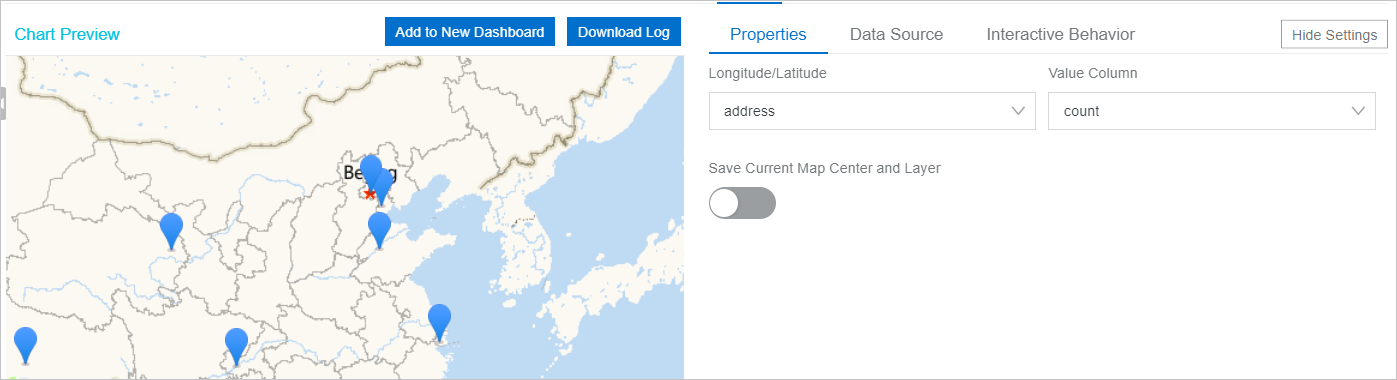Click the pin at the map's bottom-left corner
The image size is (1397, 380).
click(x=25, y=345)
